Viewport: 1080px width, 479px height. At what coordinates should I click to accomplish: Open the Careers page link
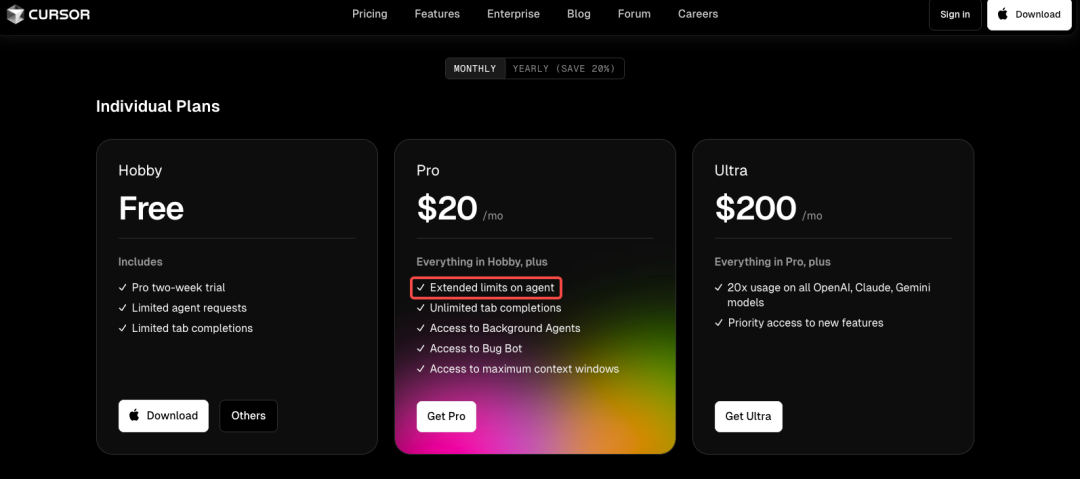(x=698, y=14)
